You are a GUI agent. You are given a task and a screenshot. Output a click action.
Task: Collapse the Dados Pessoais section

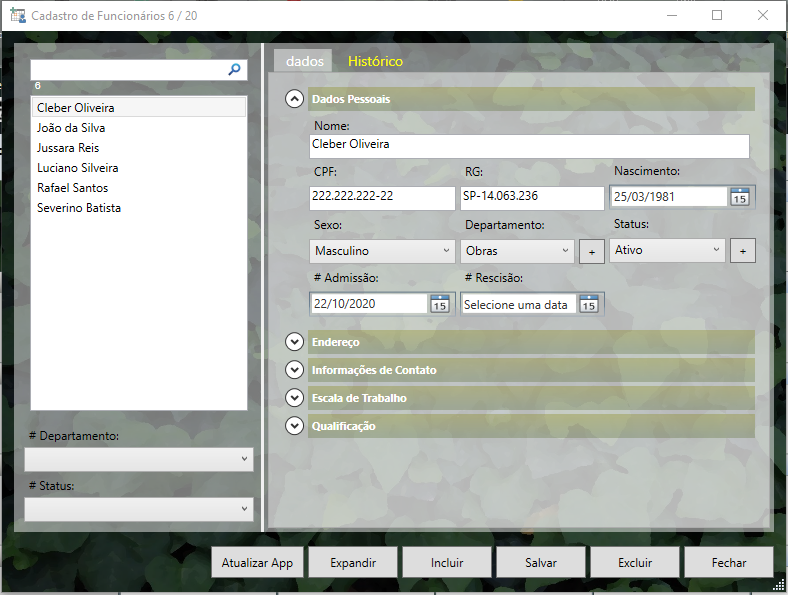click(294, 99)
